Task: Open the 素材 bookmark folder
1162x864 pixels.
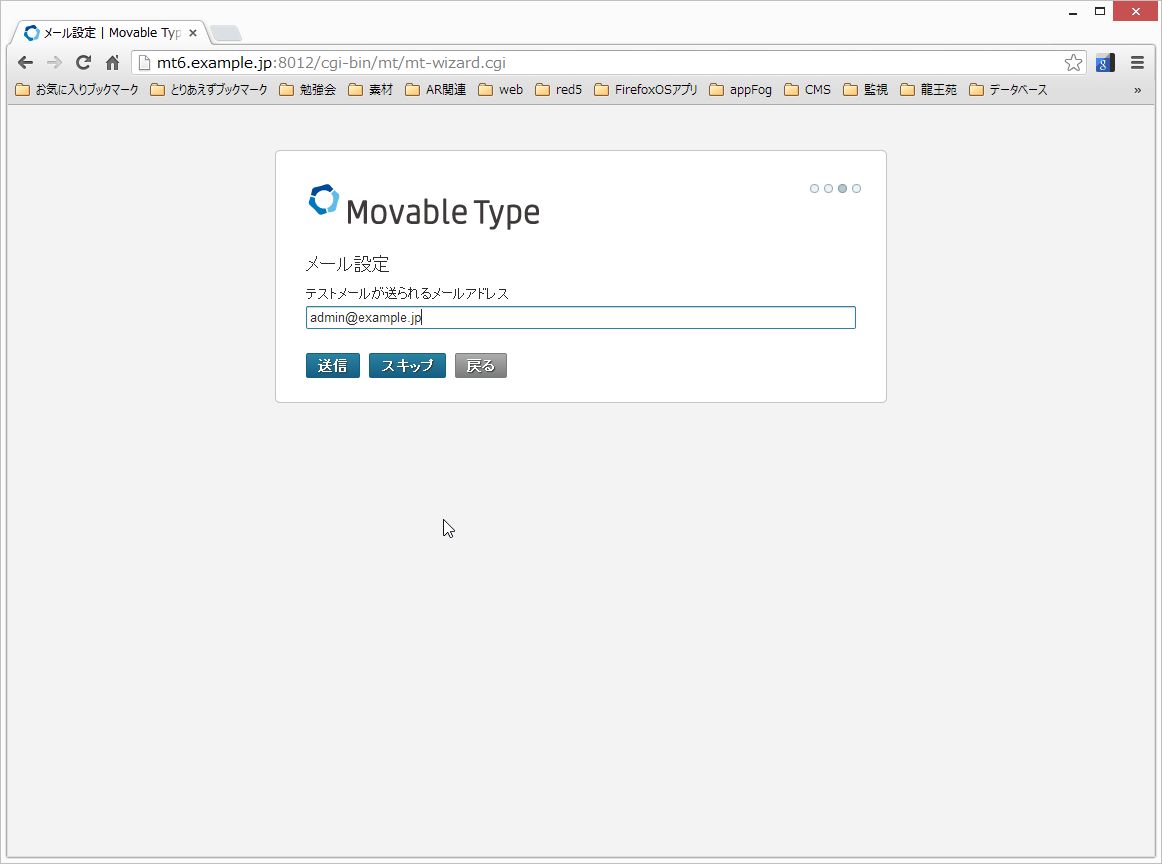Action: click(371, 90)
